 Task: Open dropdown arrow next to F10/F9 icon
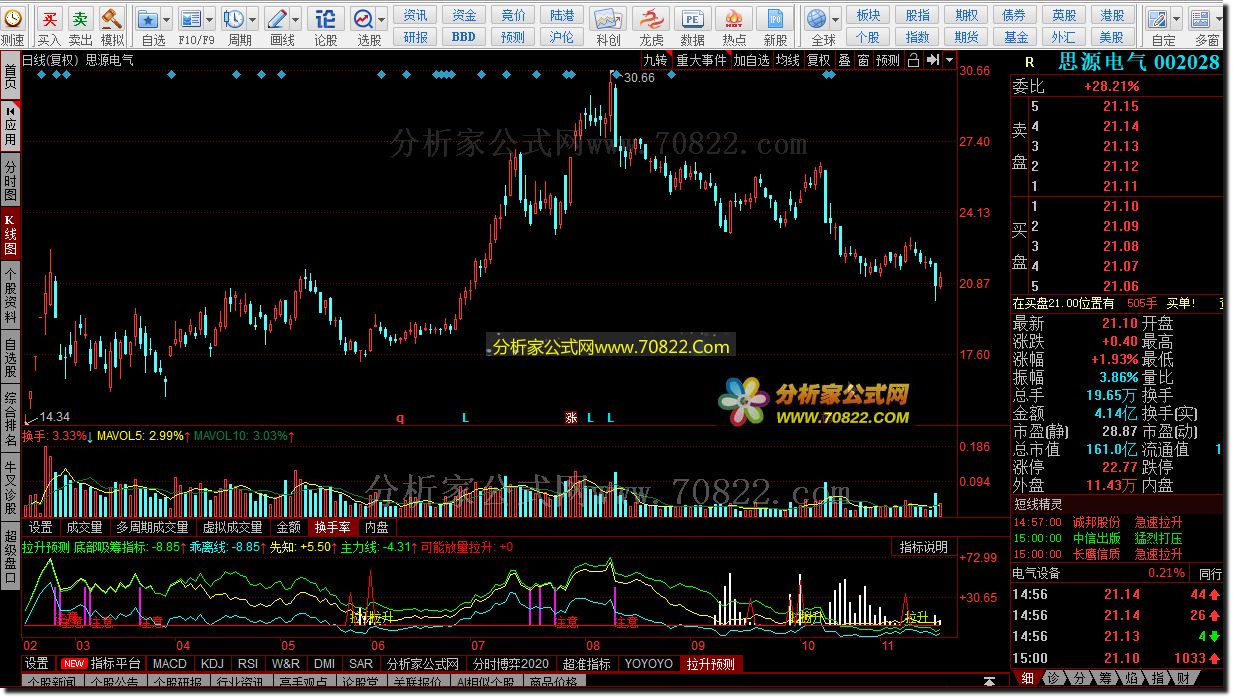coord(209,18)
